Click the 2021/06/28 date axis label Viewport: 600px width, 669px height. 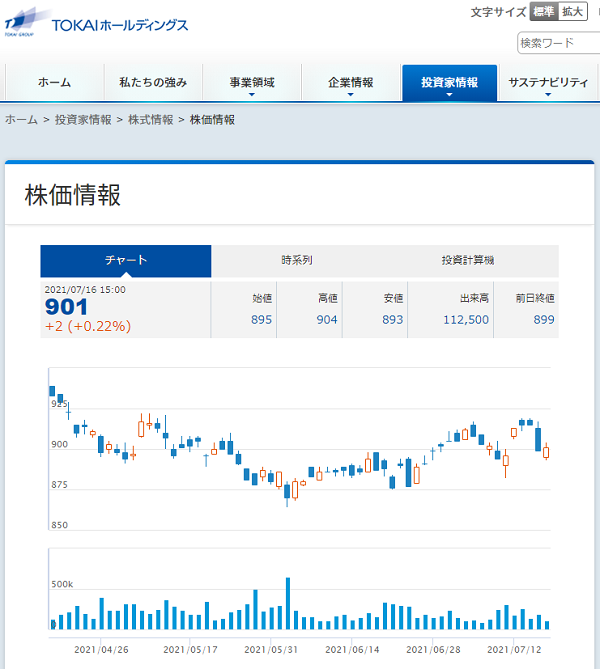[x=433, y=650]
